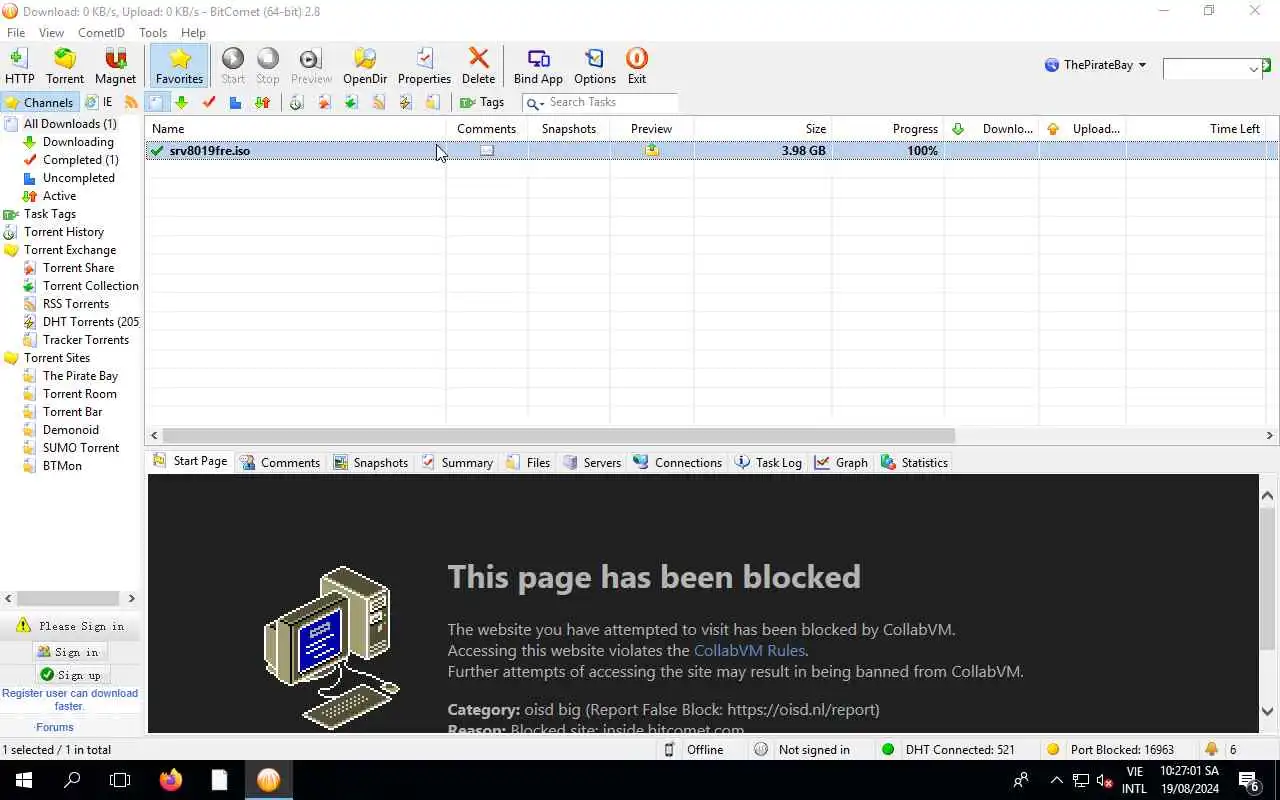Open ThePirateBay search engine dropdown

point(1095,65)
